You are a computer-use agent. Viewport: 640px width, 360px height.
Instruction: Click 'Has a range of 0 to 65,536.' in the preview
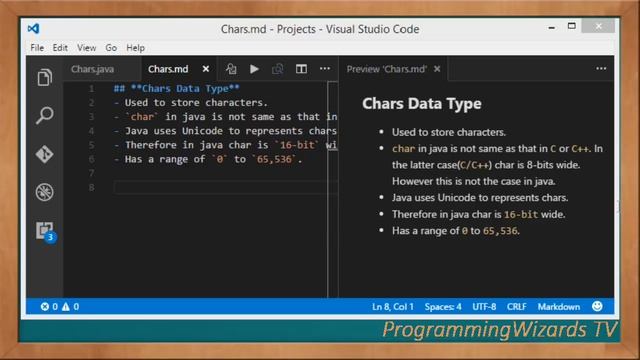pos(456,231)
